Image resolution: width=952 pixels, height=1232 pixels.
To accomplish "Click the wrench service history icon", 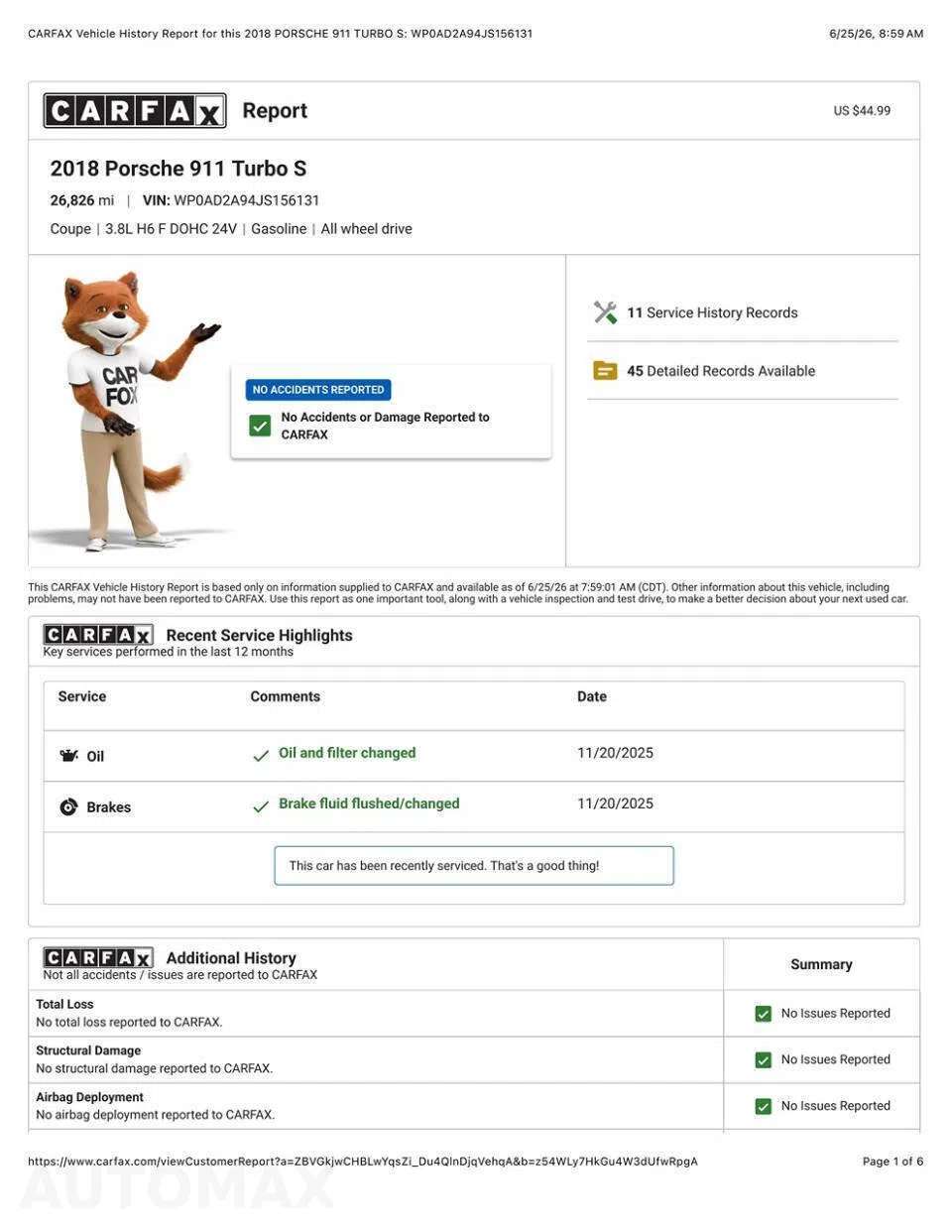I will (605, 312).
